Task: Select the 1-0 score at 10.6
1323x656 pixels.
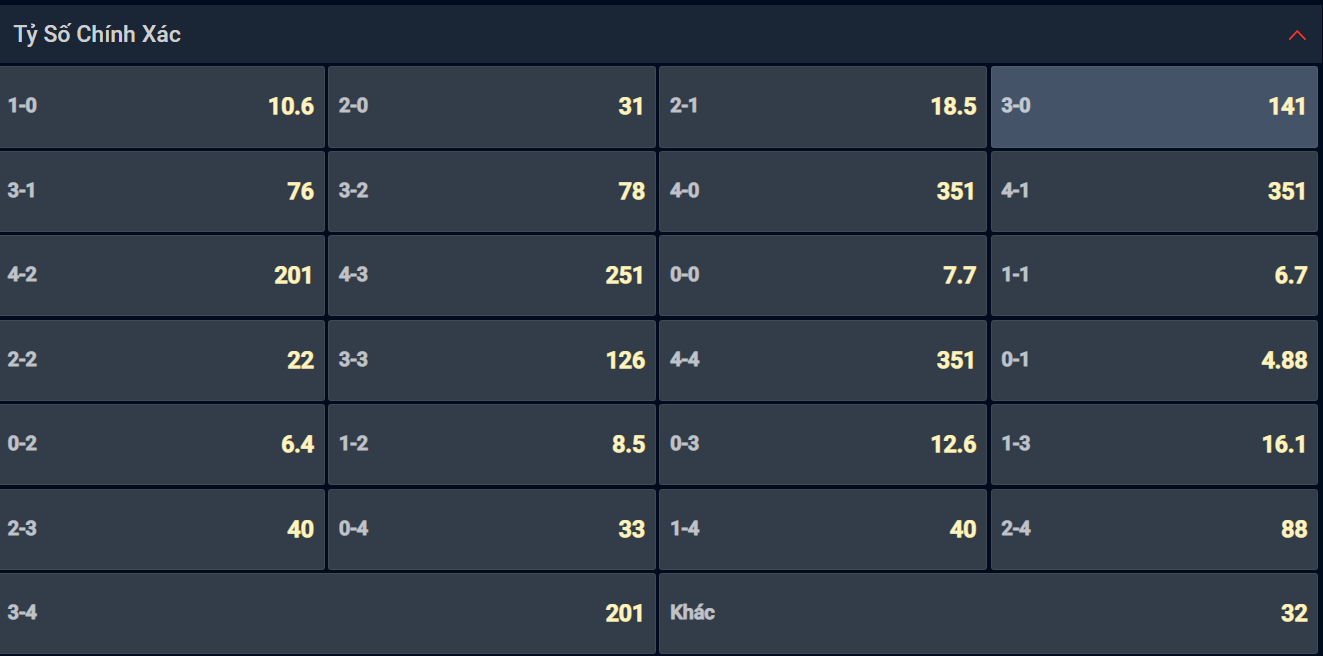Action: pos(162,107)
